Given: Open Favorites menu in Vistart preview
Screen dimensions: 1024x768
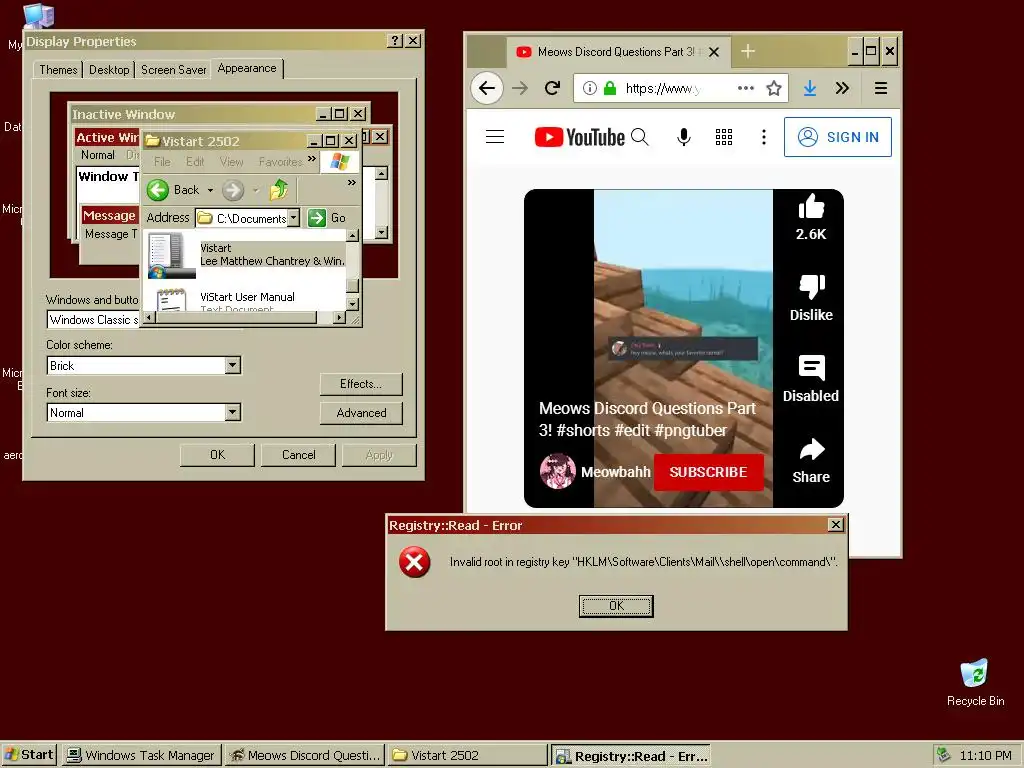Looking at the screenshot, I should coord(280,162).
